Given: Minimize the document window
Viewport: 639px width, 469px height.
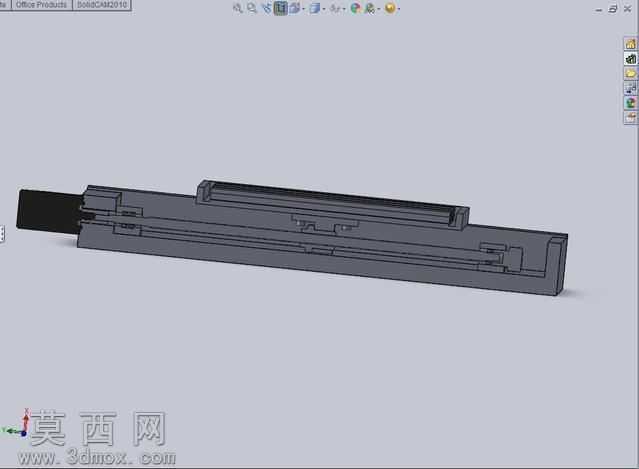Looking at the screenshot, I should [599, 9].
